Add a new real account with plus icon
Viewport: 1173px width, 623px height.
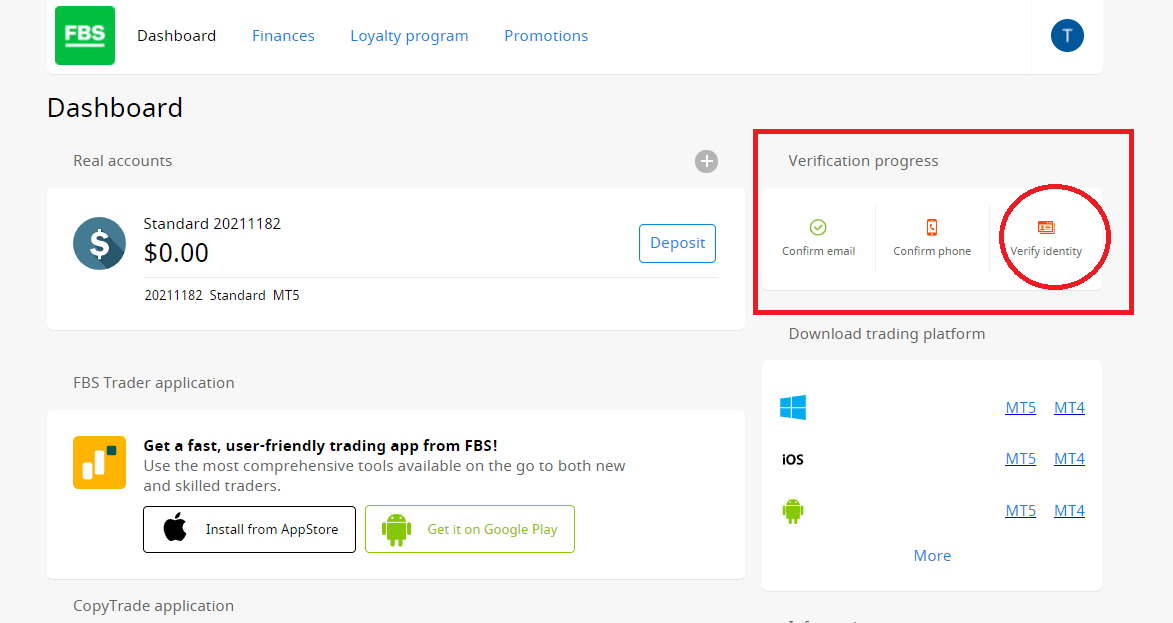pyautogui.click(x=707, y=161)
